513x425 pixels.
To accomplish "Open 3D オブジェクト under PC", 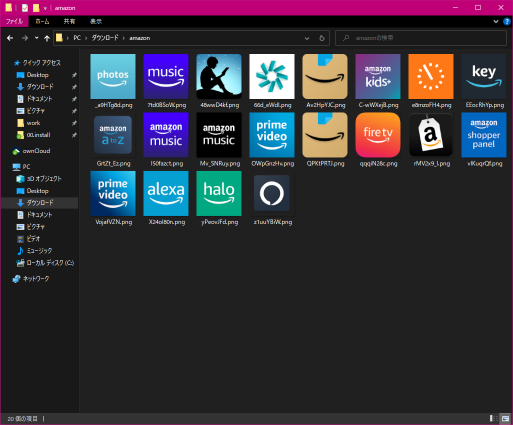I will coord(44,179).
